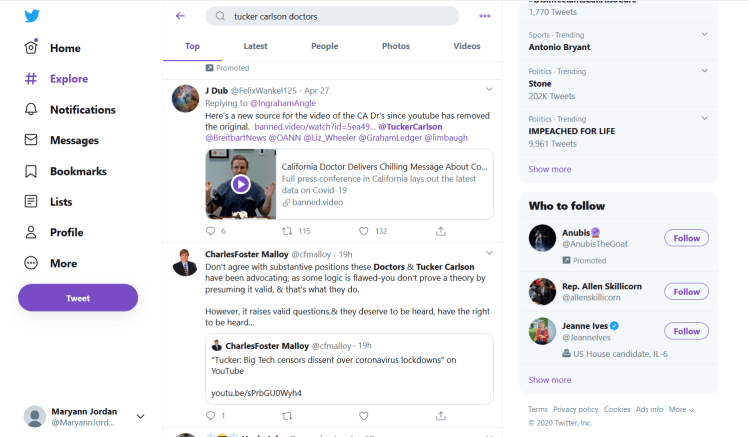Image resolution: width=749 pixels, height=437 pixels.
Task: Reply to J Dub's tweet
Action: (x=210, y=231)
